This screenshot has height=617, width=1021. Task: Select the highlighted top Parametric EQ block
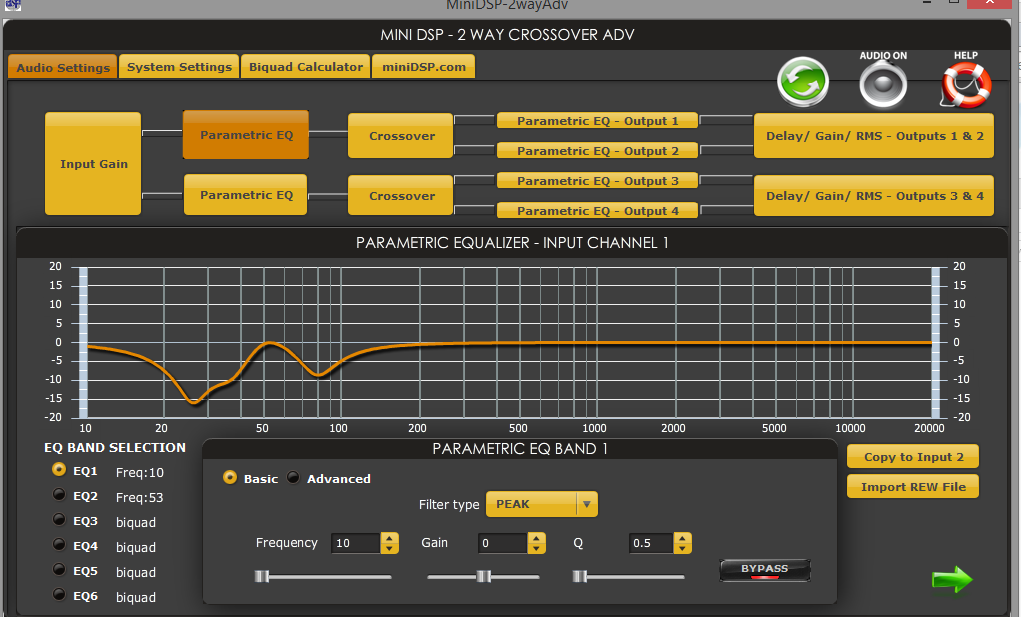(246, 135)
